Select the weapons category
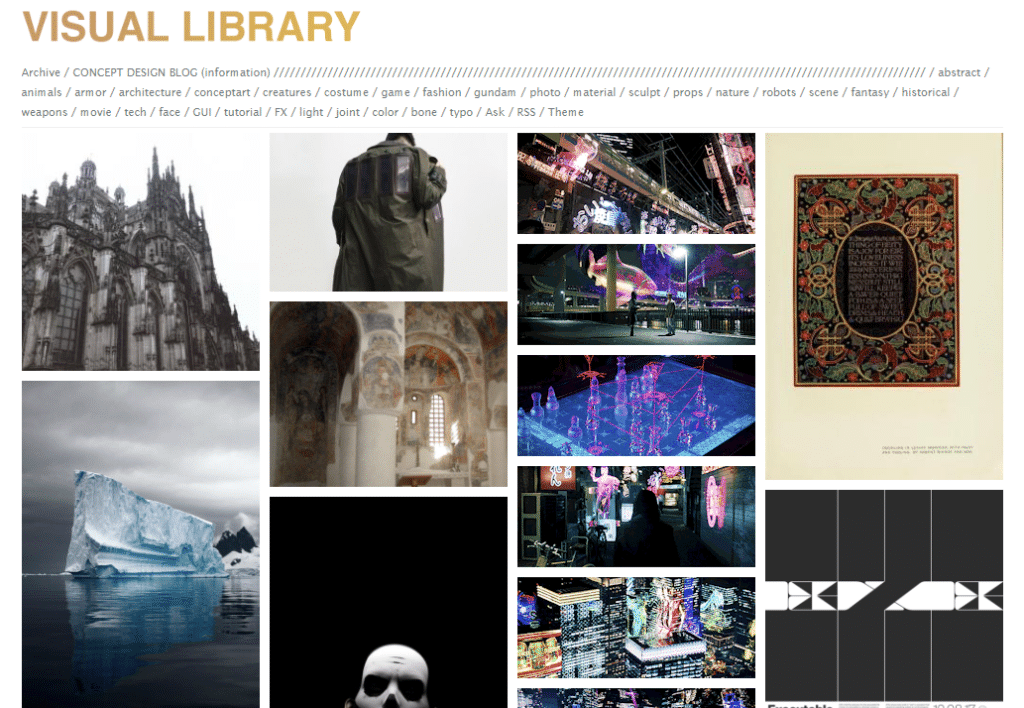1024x708 pixels. coord(44,112)
